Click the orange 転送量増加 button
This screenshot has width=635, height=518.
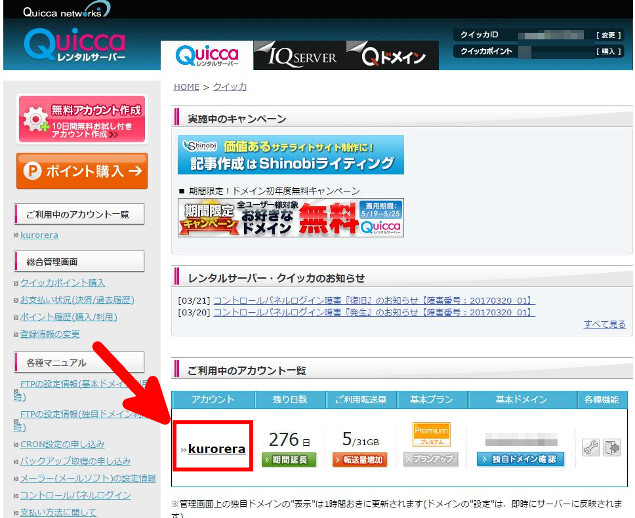(x=360, y=460)
